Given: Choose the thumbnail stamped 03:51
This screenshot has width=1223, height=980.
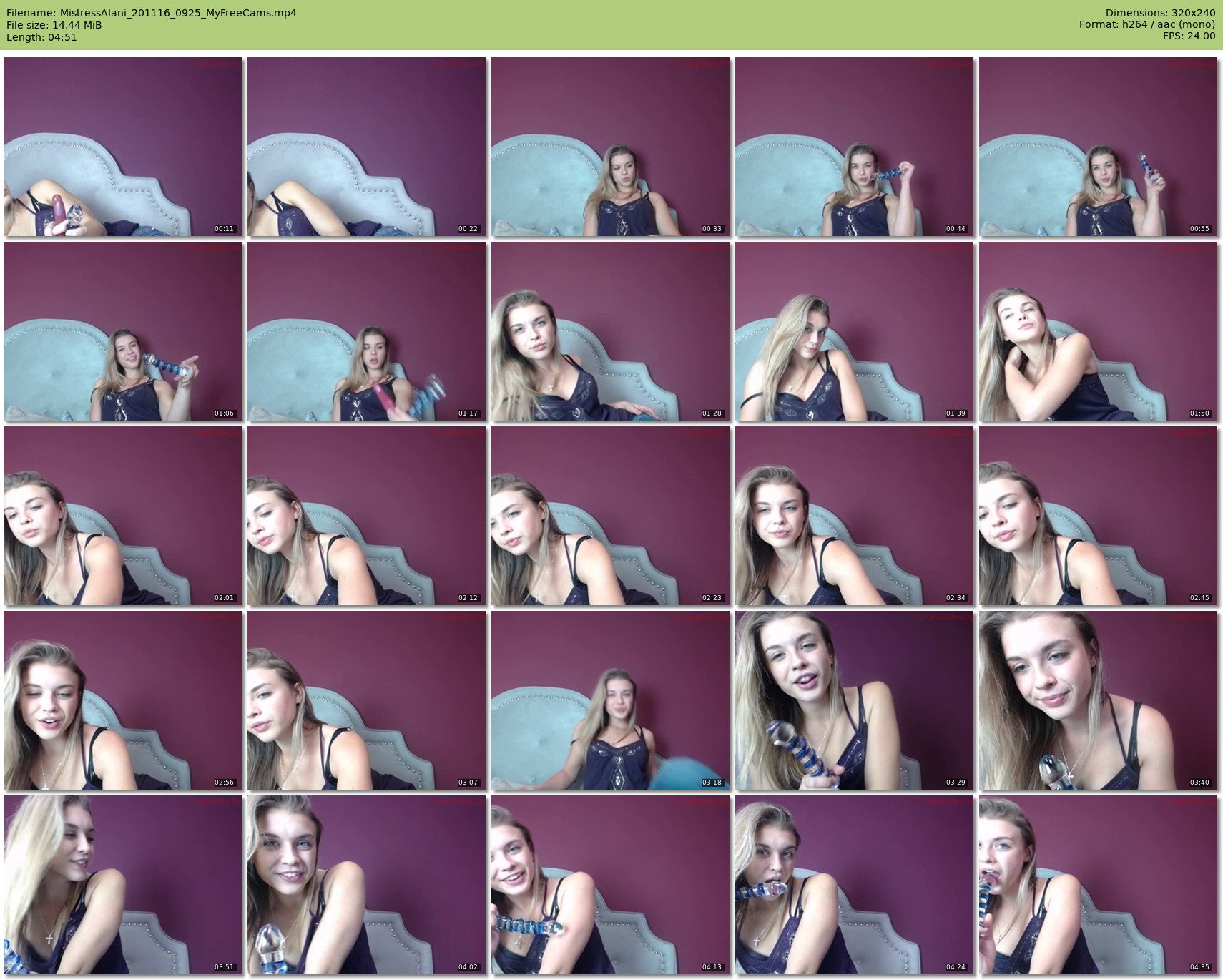Looking at the screenshot, I should [x=123, y=885].
